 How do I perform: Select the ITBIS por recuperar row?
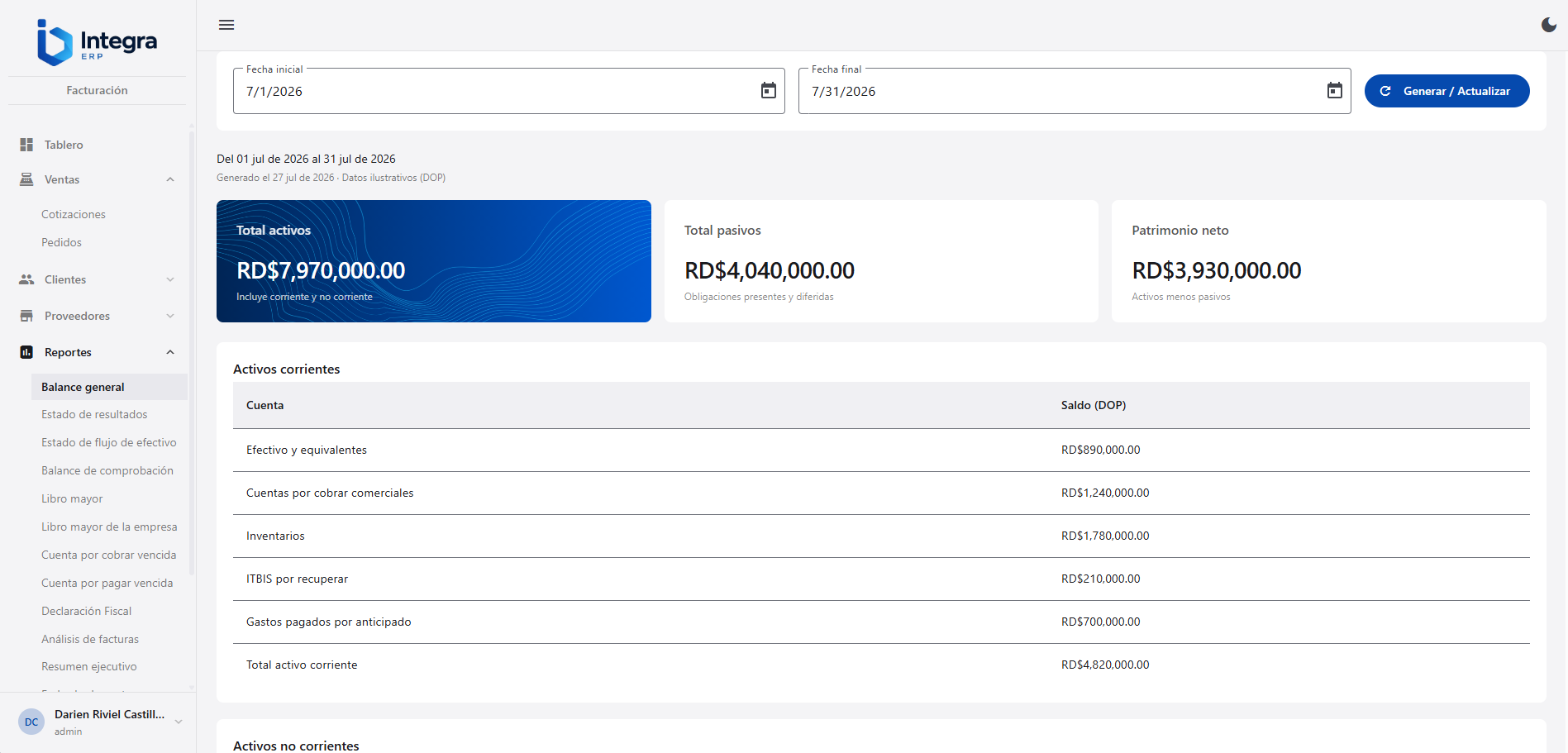881,579
